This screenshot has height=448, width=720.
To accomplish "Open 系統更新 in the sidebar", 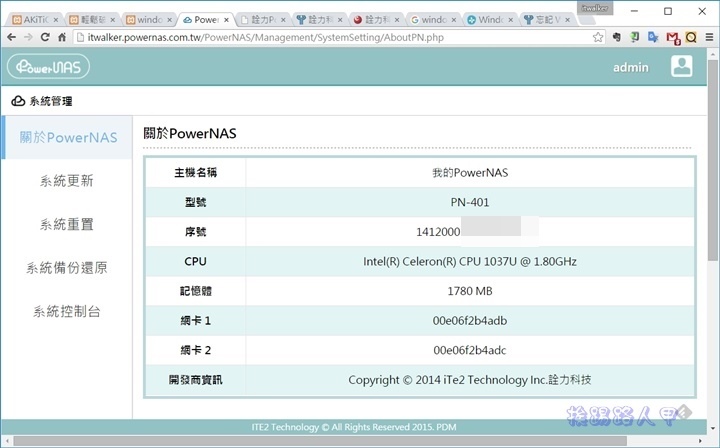I will click(x=67, y=181).
